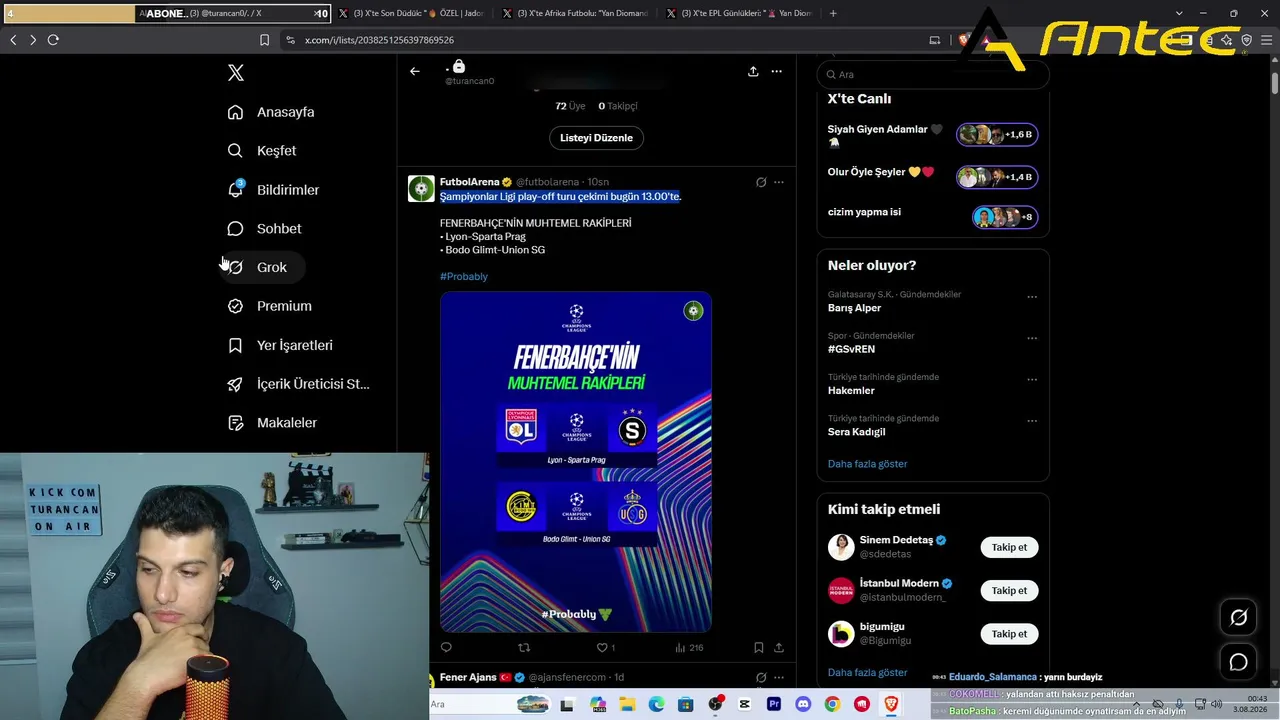Reload the page in browser

pos(53,40)
